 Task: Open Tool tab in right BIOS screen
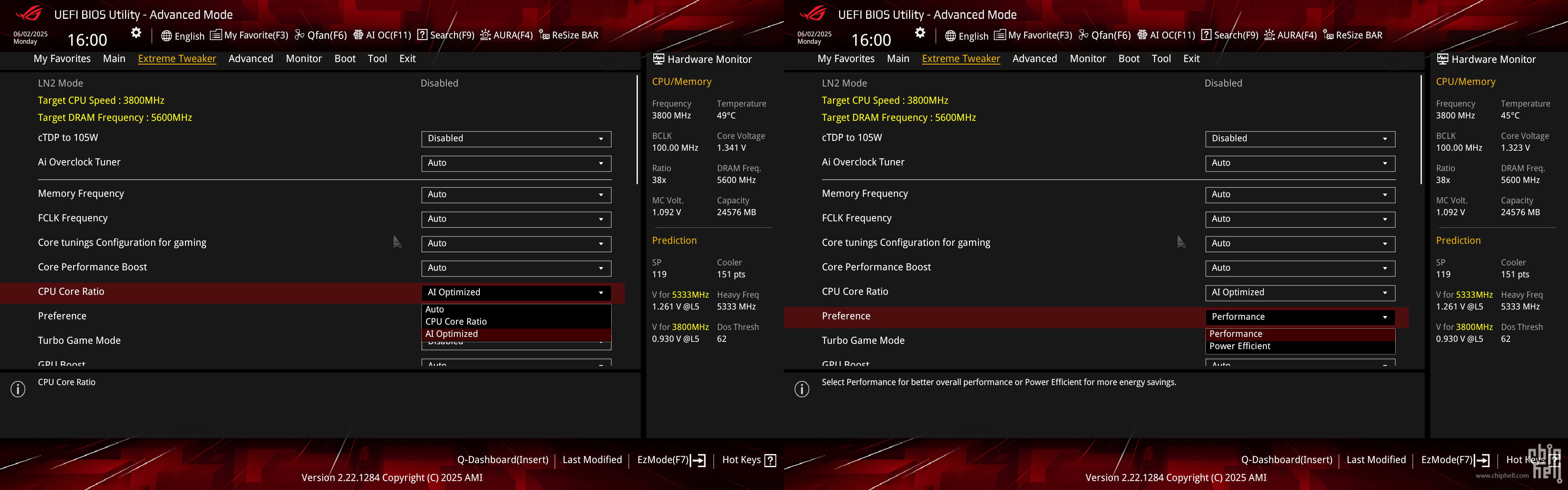tap(1161, 58)
